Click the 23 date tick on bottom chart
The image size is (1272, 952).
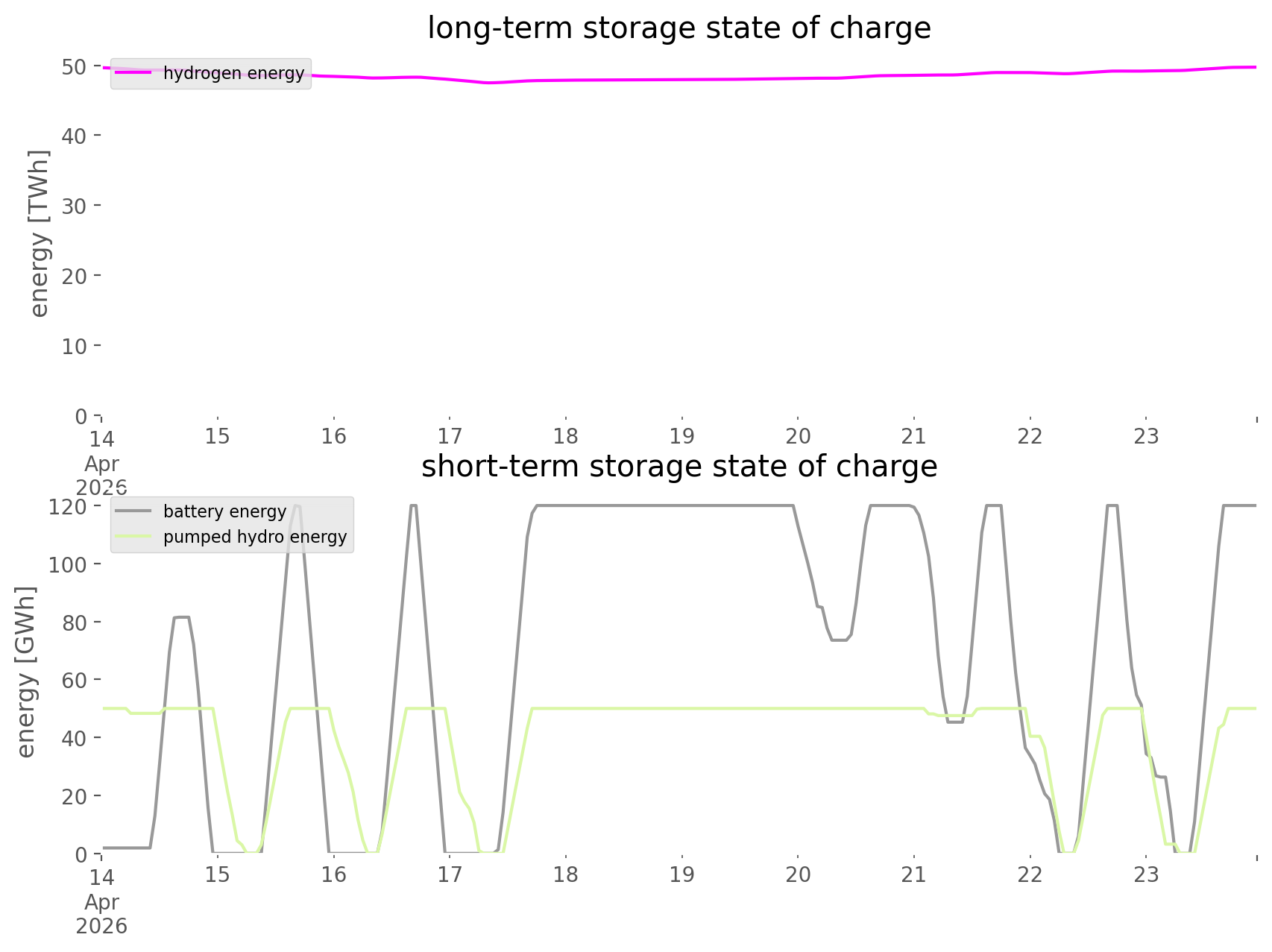(1147, 874)
